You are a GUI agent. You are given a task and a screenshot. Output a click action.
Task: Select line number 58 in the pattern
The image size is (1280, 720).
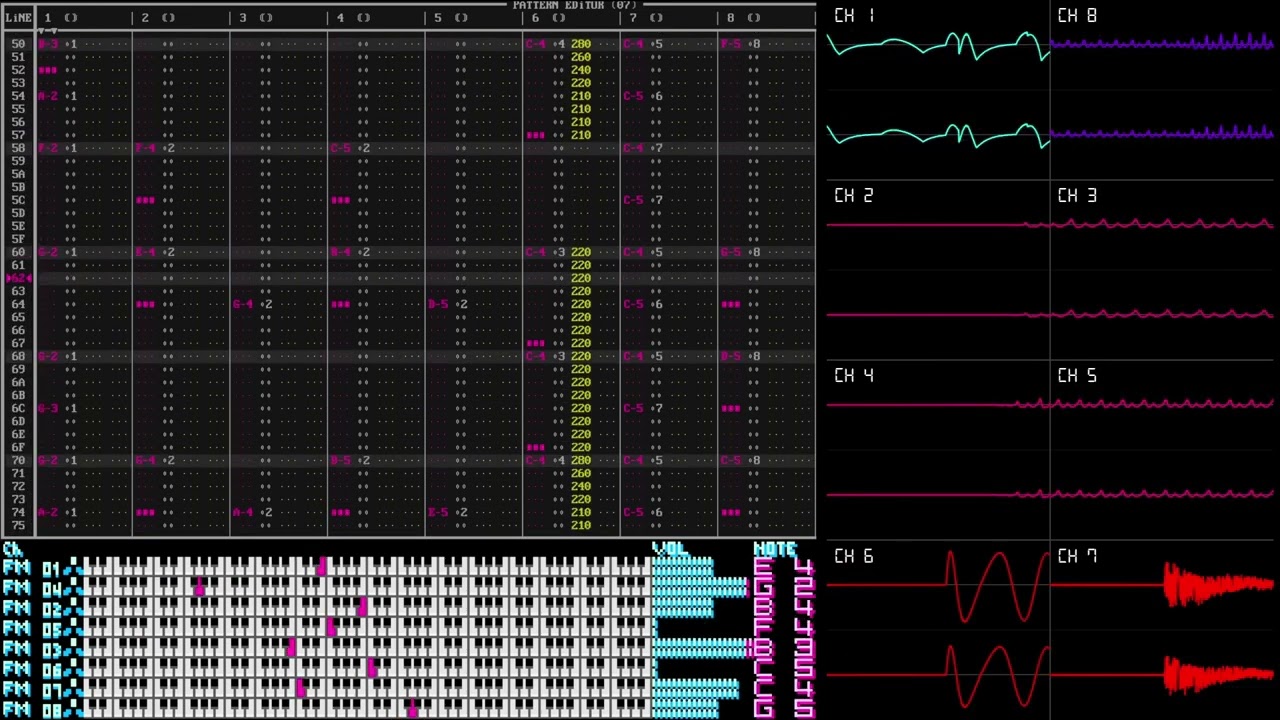[18, 148]
